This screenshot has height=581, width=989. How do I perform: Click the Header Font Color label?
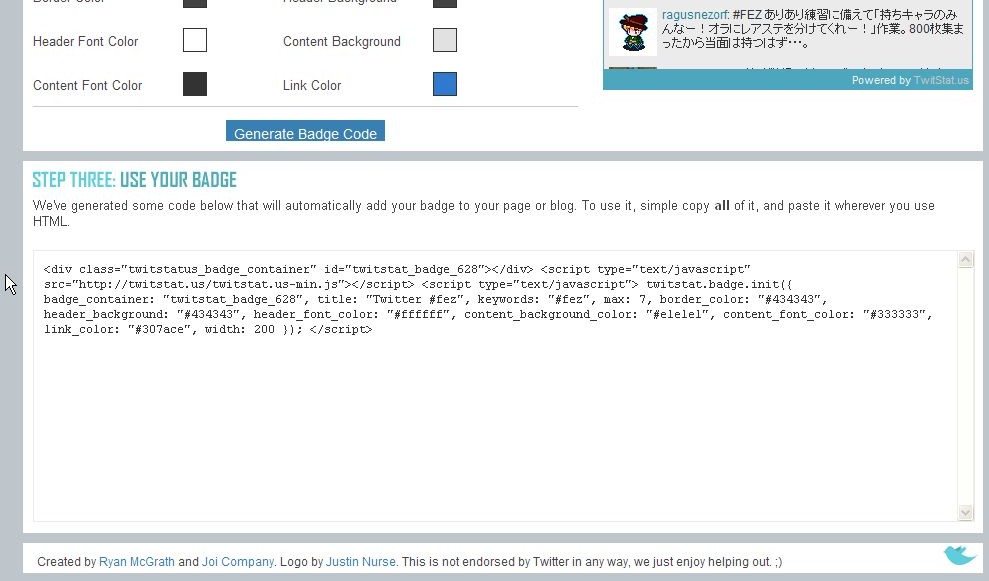click(85, 42)
